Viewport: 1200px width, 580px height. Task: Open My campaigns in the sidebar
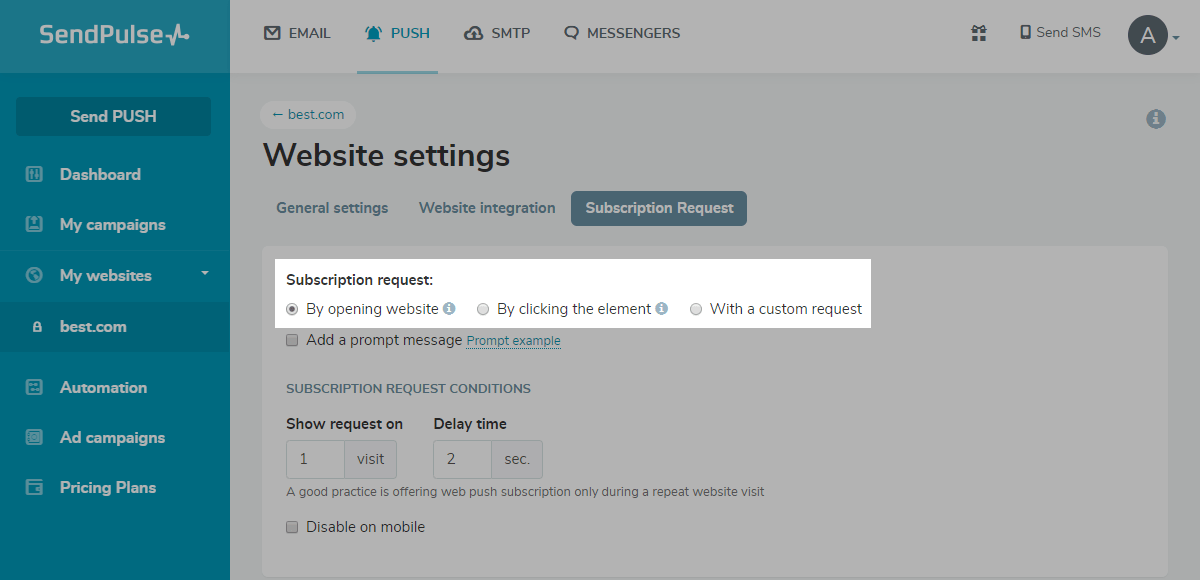pyautogui.click(x=113, y=225)
